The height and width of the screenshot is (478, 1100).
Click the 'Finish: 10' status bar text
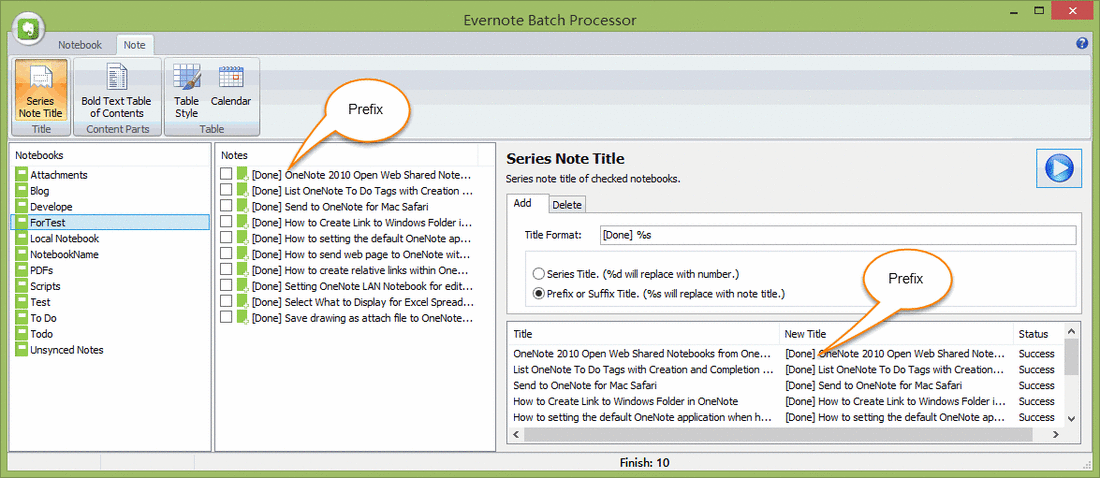tap(645, 463)
